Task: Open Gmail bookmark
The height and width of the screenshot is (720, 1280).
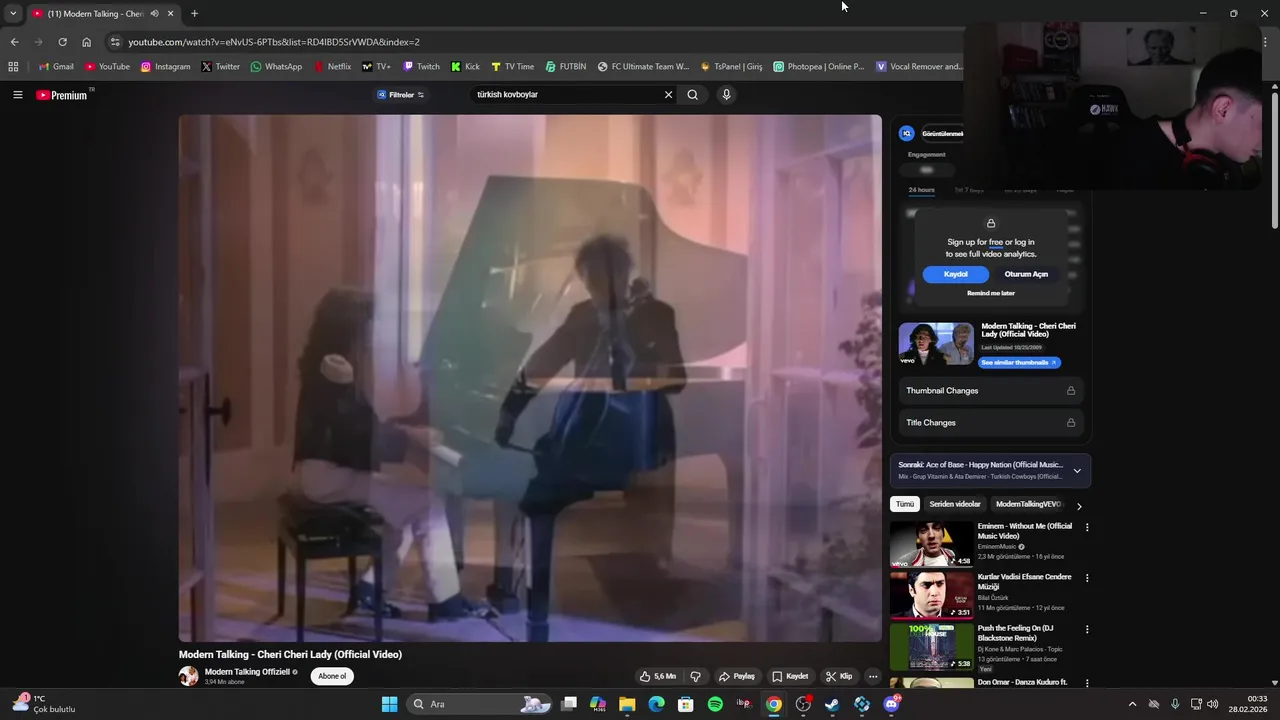Action: (56, 66)
